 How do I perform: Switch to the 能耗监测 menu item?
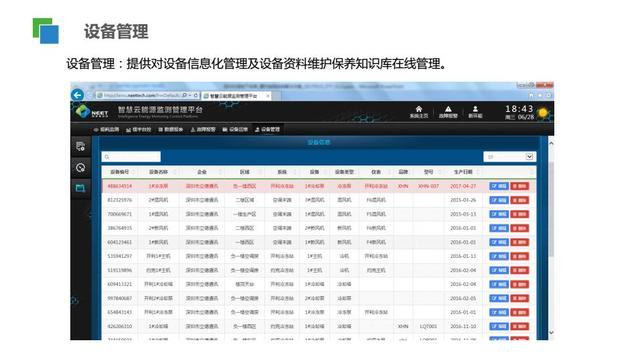point(107,129)
